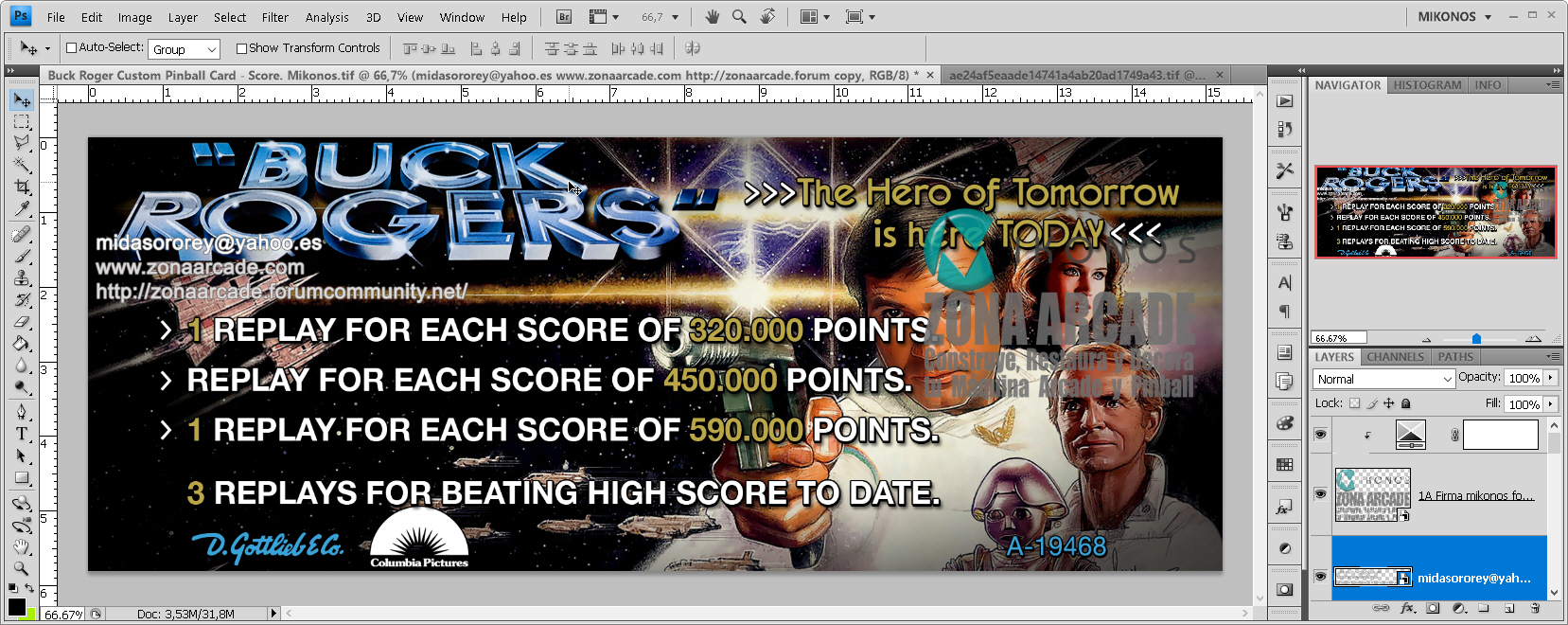Open the Auto-Select Group dropdown
Image resolution: width=1568 pixels, height=625 pixels.
tap(184, 49)
